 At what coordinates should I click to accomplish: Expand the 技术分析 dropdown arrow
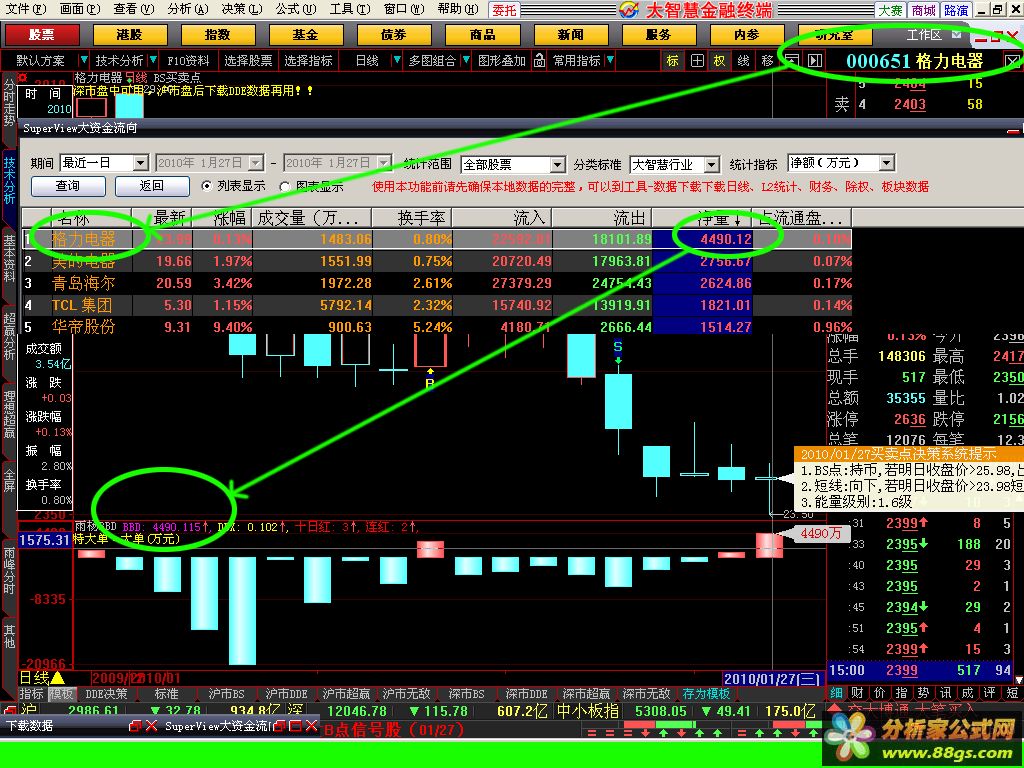[x=152, y=61]
